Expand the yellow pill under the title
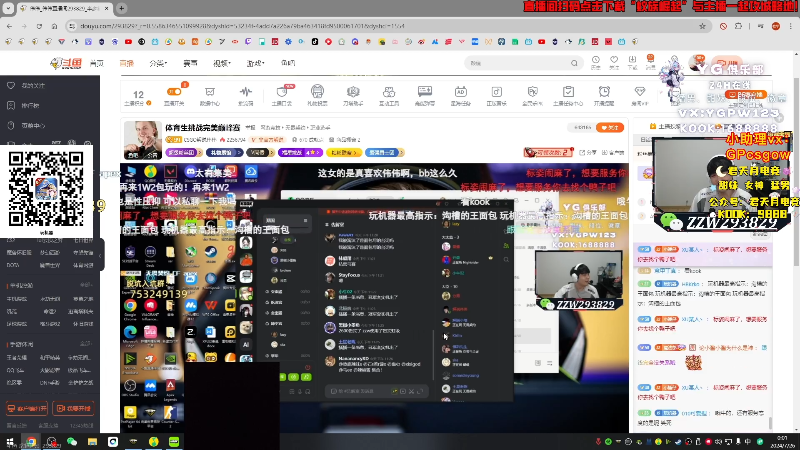 click(343, 153)
